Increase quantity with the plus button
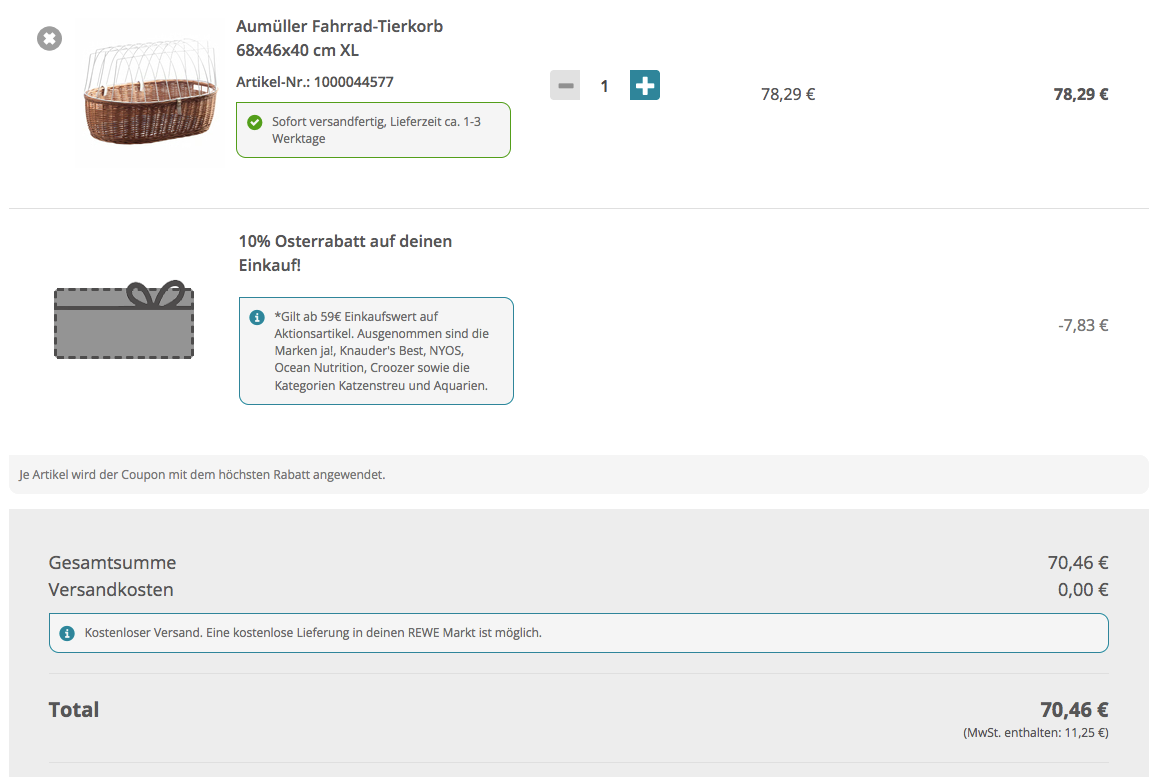 644,86
